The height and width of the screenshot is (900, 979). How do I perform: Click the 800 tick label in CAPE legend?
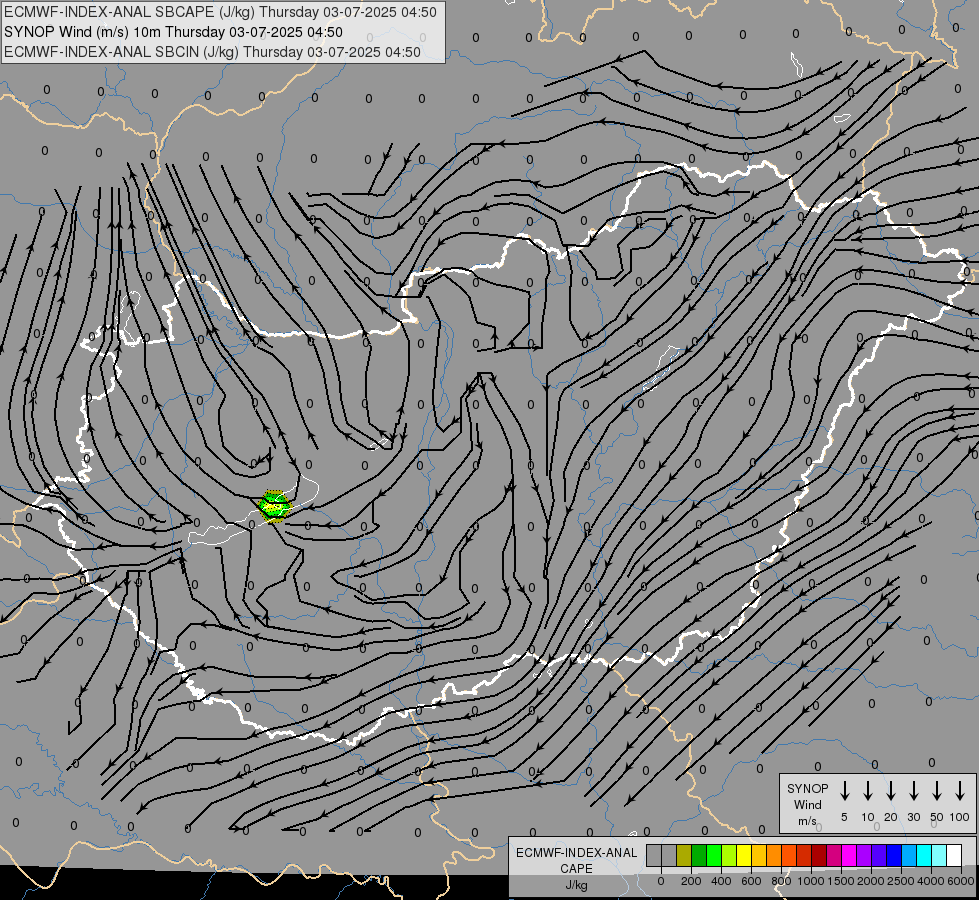click(781, 881)
